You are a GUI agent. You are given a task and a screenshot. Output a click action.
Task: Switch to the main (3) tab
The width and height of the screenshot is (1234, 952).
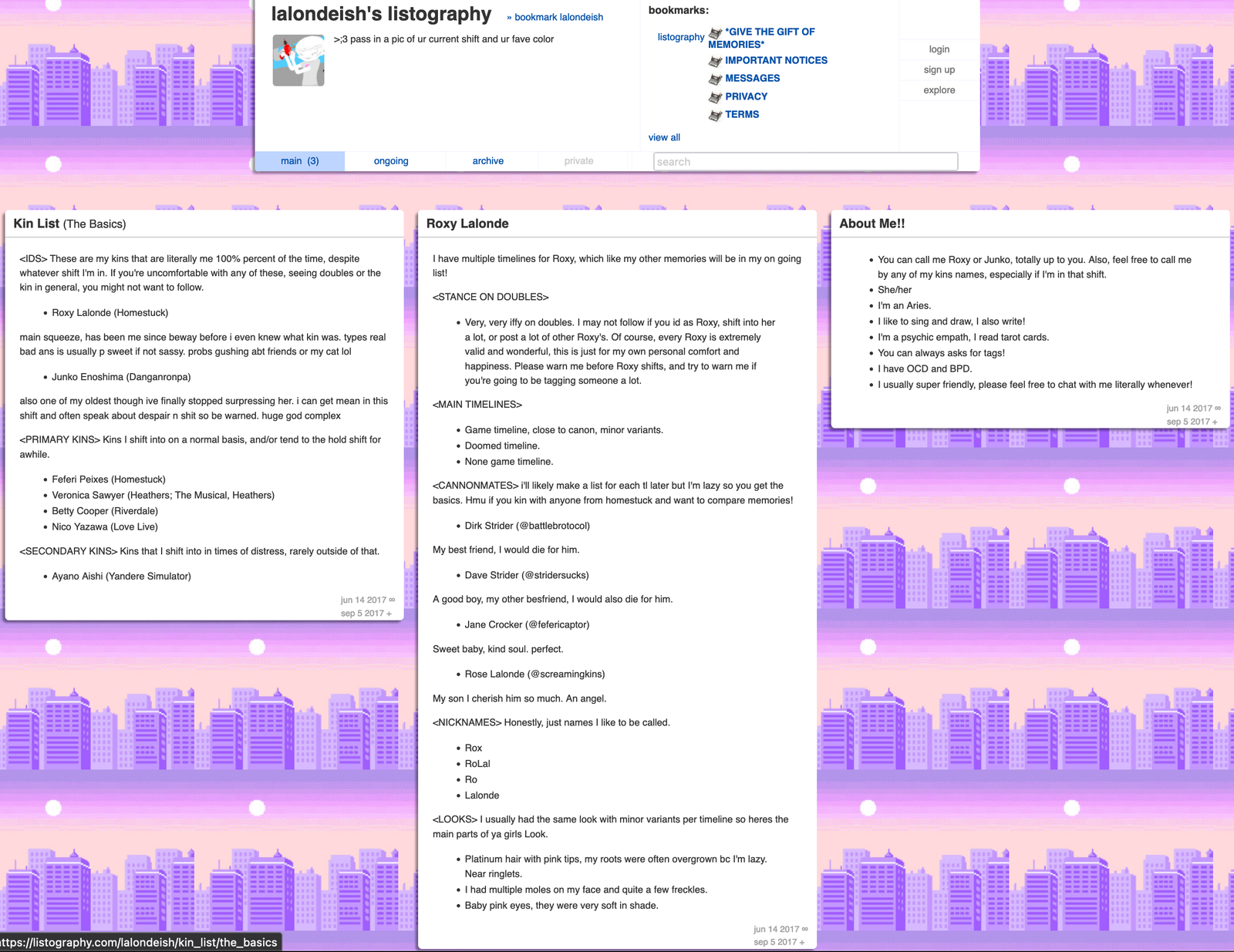click(299, 161)
